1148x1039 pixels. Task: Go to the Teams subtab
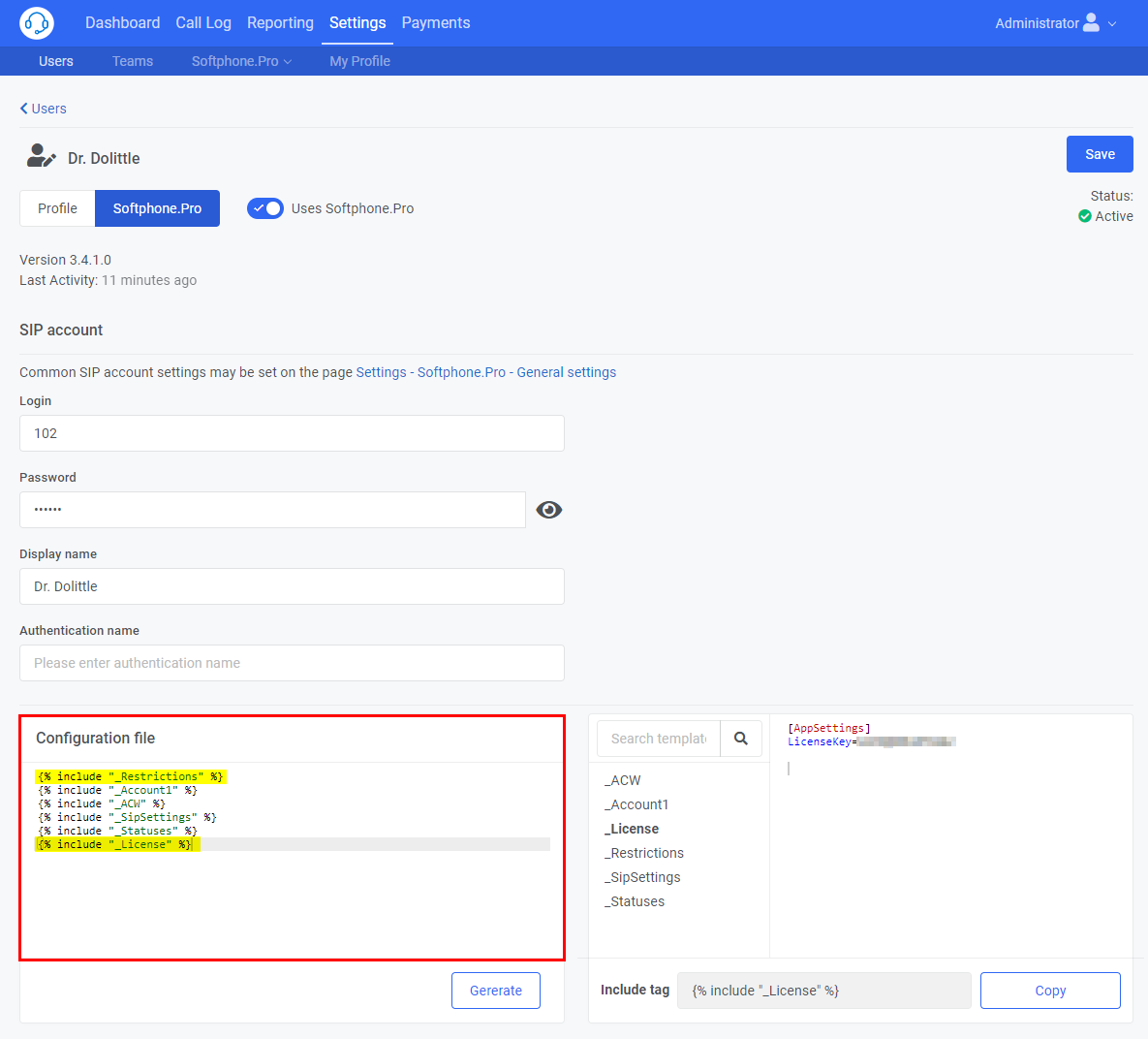pos(133,62)
